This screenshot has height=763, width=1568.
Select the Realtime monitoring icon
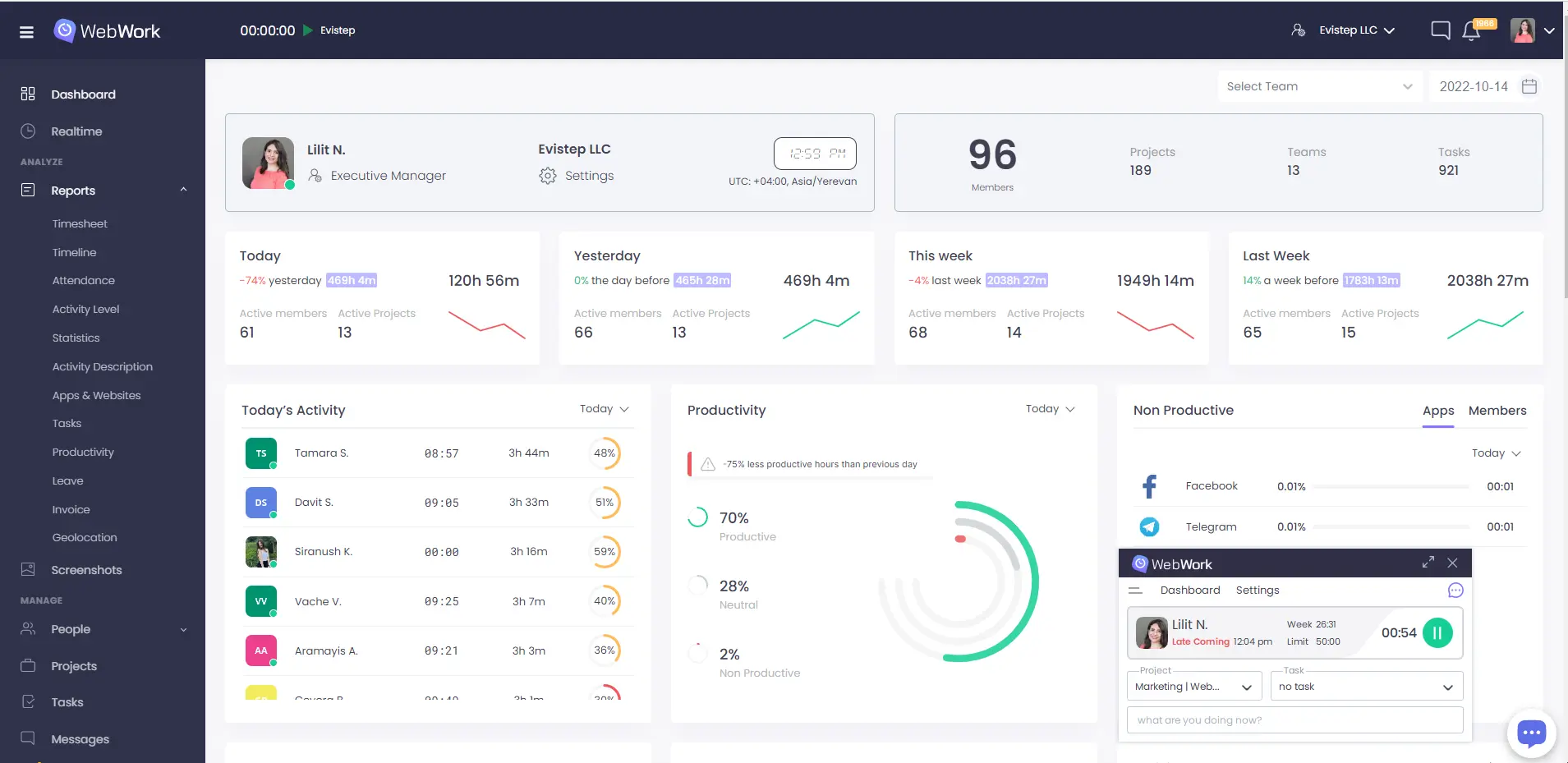27,131
